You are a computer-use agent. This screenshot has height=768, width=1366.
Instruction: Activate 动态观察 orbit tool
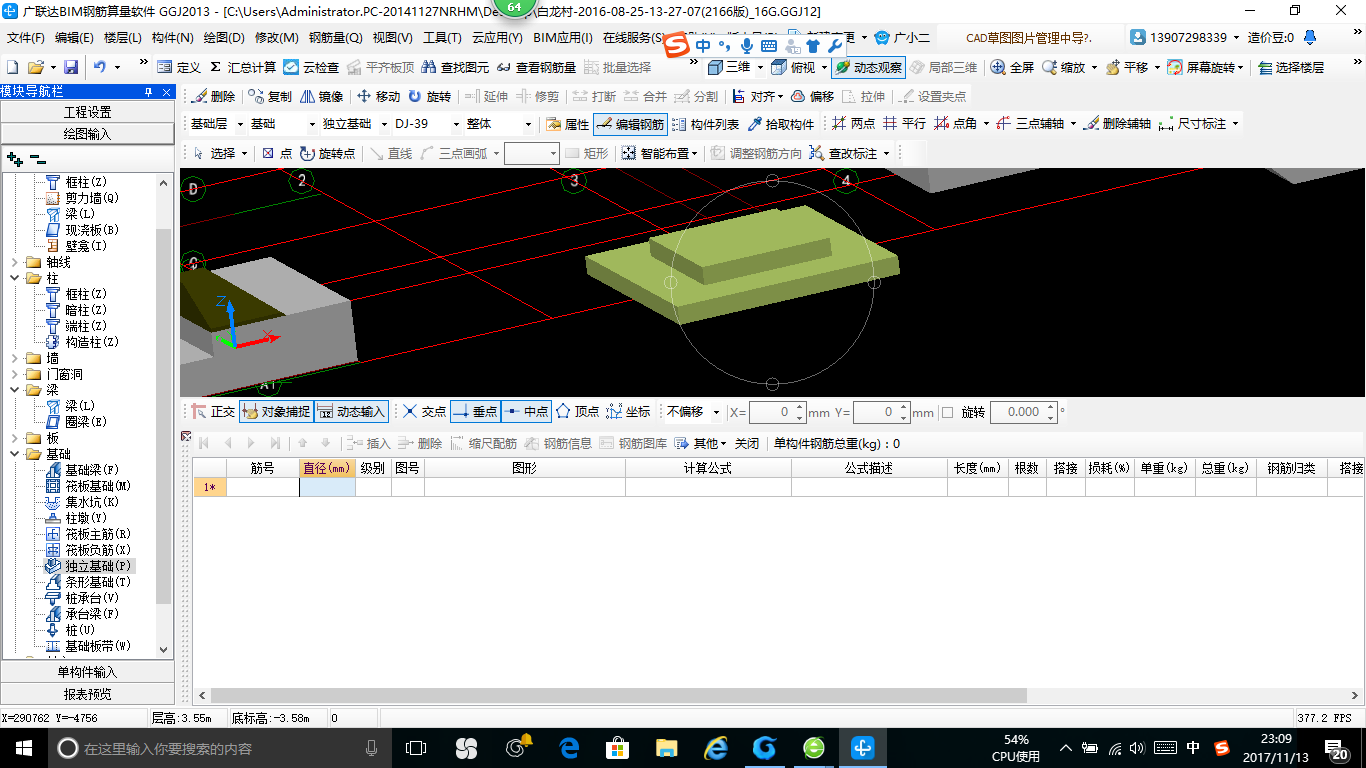click(868, 67)
